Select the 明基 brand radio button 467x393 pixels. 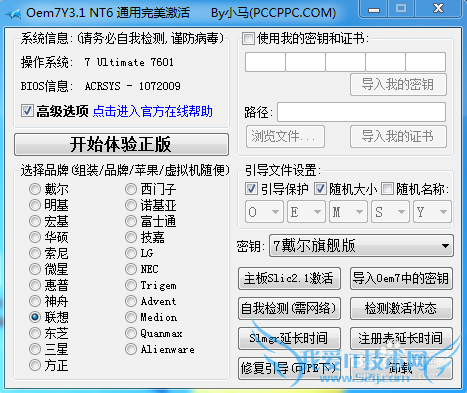pos(35,205)
